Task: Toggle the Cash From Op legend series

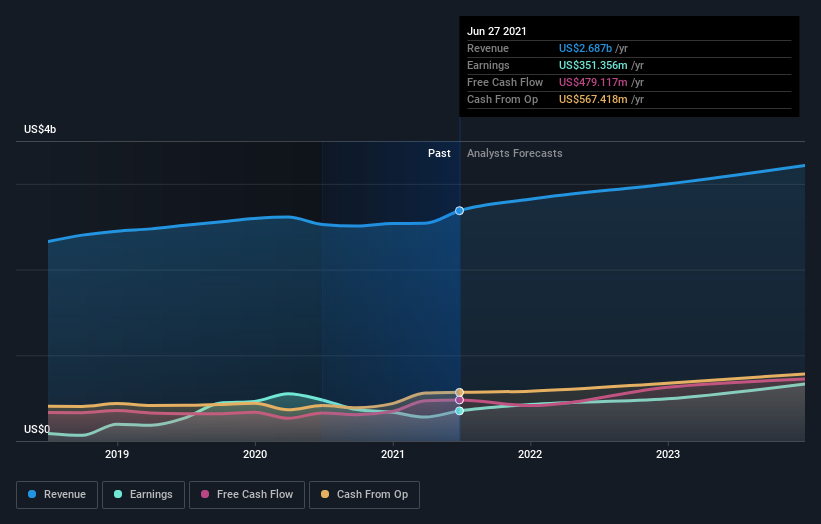Action: click(x=364, y=495)
